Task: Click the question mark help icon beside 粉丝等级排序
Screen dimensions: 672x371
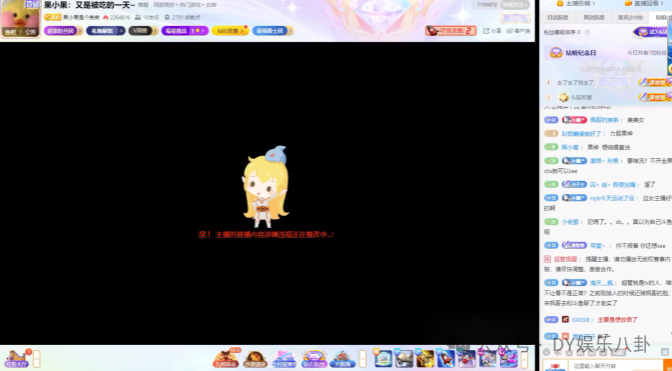Action: (x=587, y=32)
